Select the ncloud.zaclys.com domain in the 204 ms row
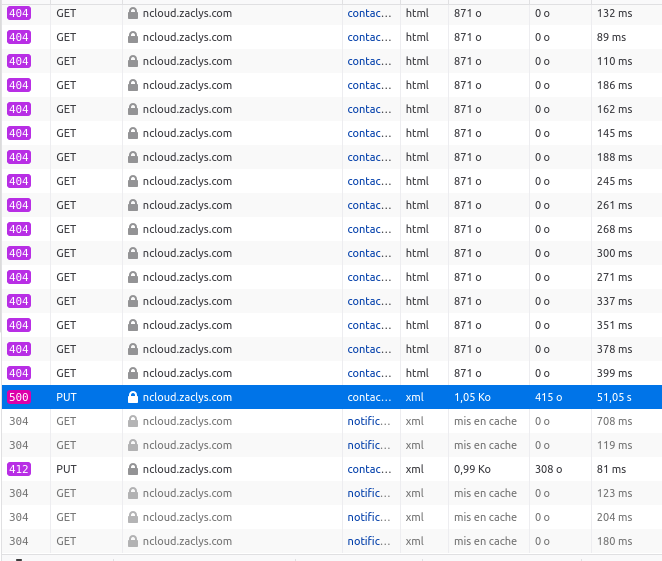The width and height of the screenshot is (662, 561). pos(187,517)
